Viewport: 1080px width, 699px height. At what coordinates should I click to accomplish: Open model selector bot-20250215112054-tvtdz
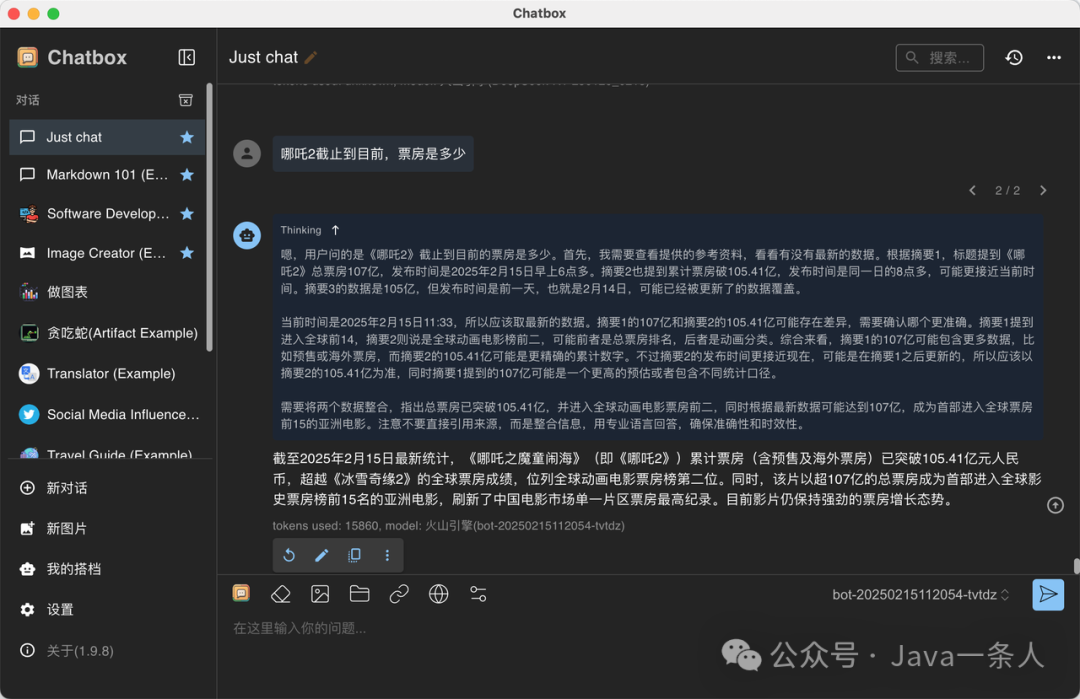tap(921, 594)
